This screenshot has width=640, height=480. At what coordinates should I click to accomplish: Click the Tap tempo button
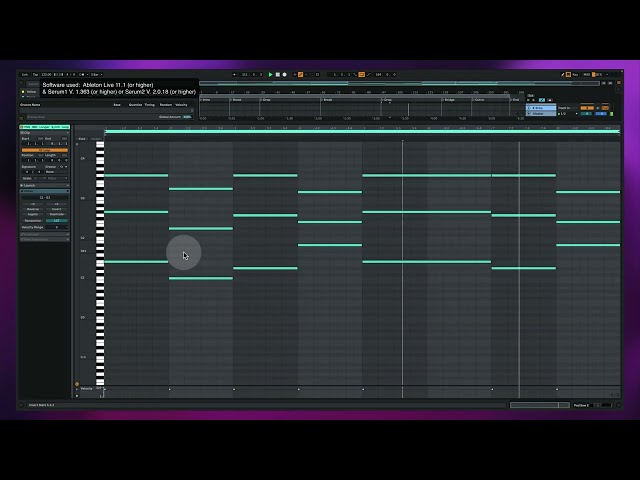coord(36,75)
